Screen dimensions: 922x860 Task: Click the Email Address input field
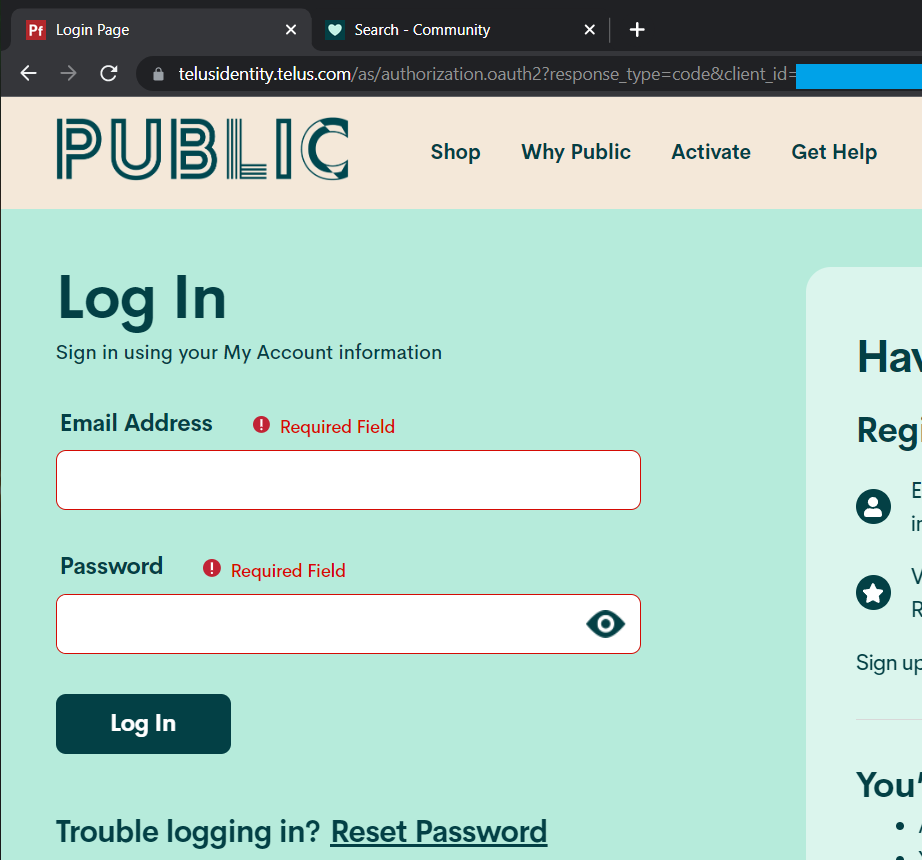click(x=348, y=480)
